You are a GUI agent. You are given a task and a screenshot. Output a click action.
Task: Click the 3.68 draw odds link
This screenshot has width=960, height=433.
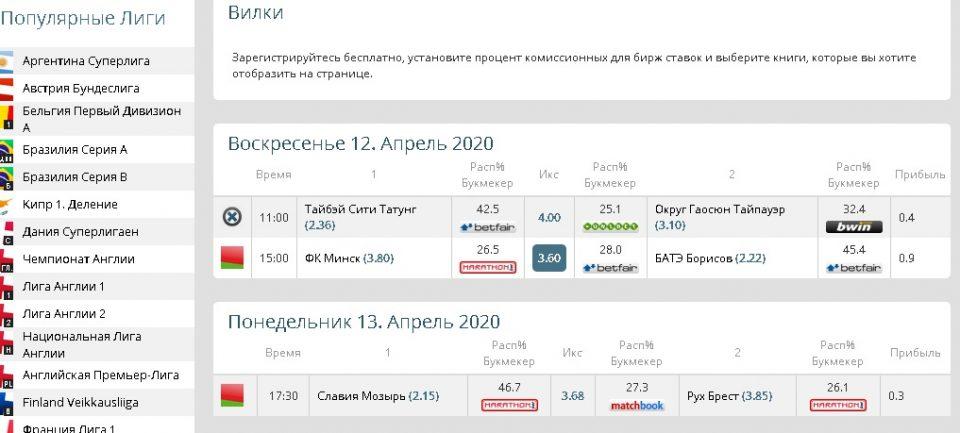(x=572, y=396)
